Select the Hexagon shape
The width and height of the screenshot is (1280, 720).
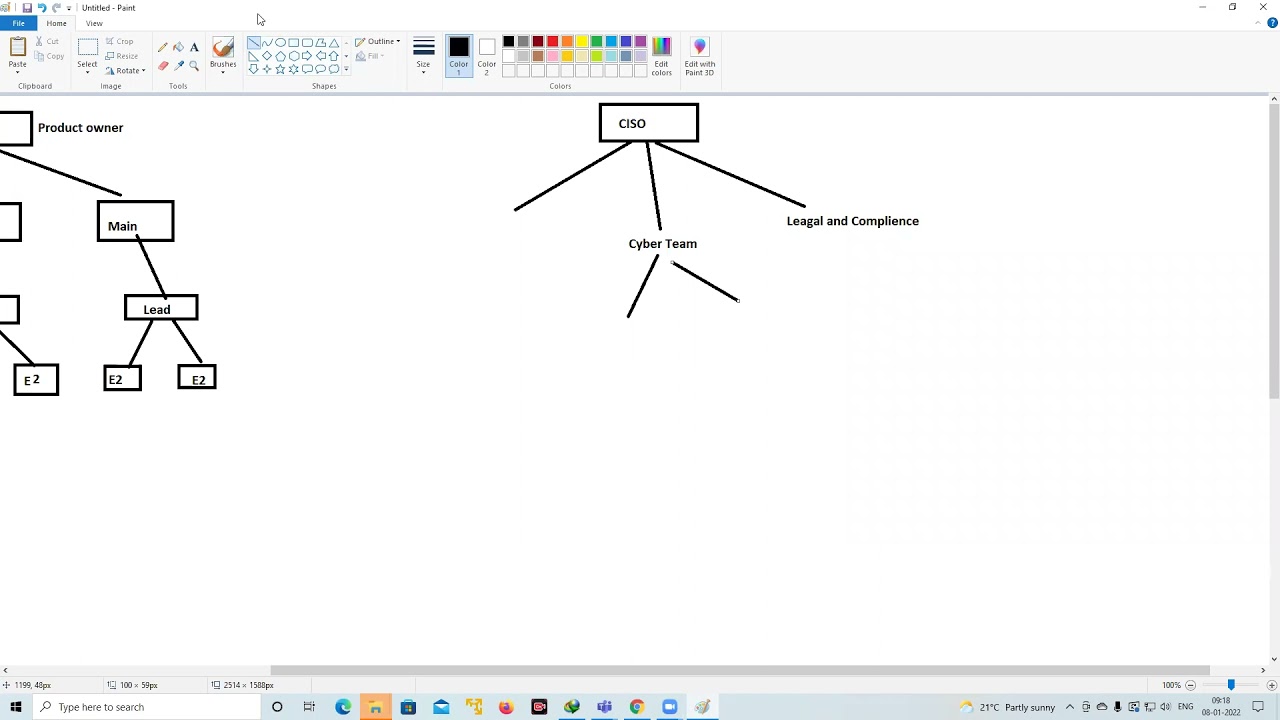(294, 56)
